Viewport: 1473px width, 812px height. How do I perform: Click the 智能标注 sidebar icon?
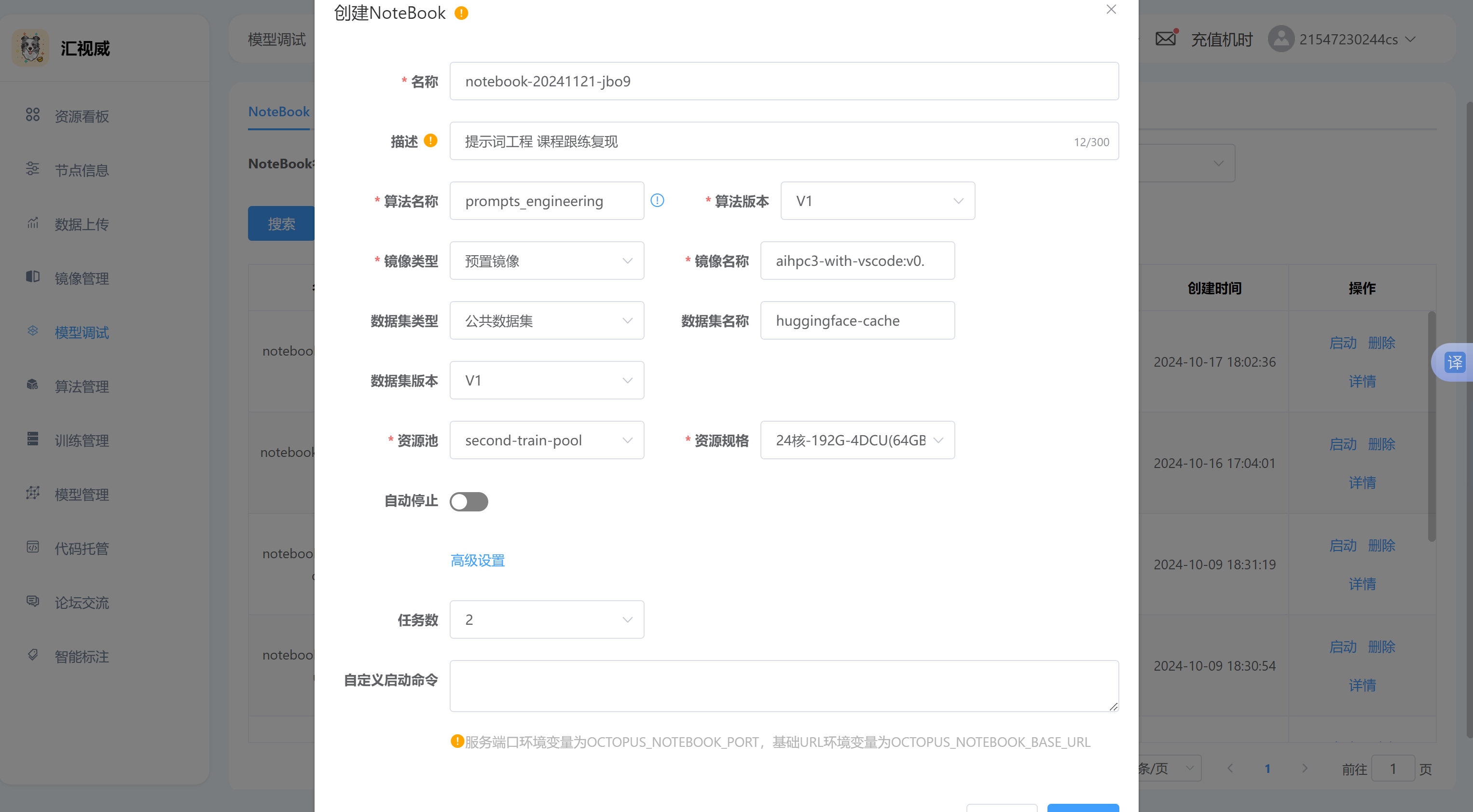[x=33, y=655]
